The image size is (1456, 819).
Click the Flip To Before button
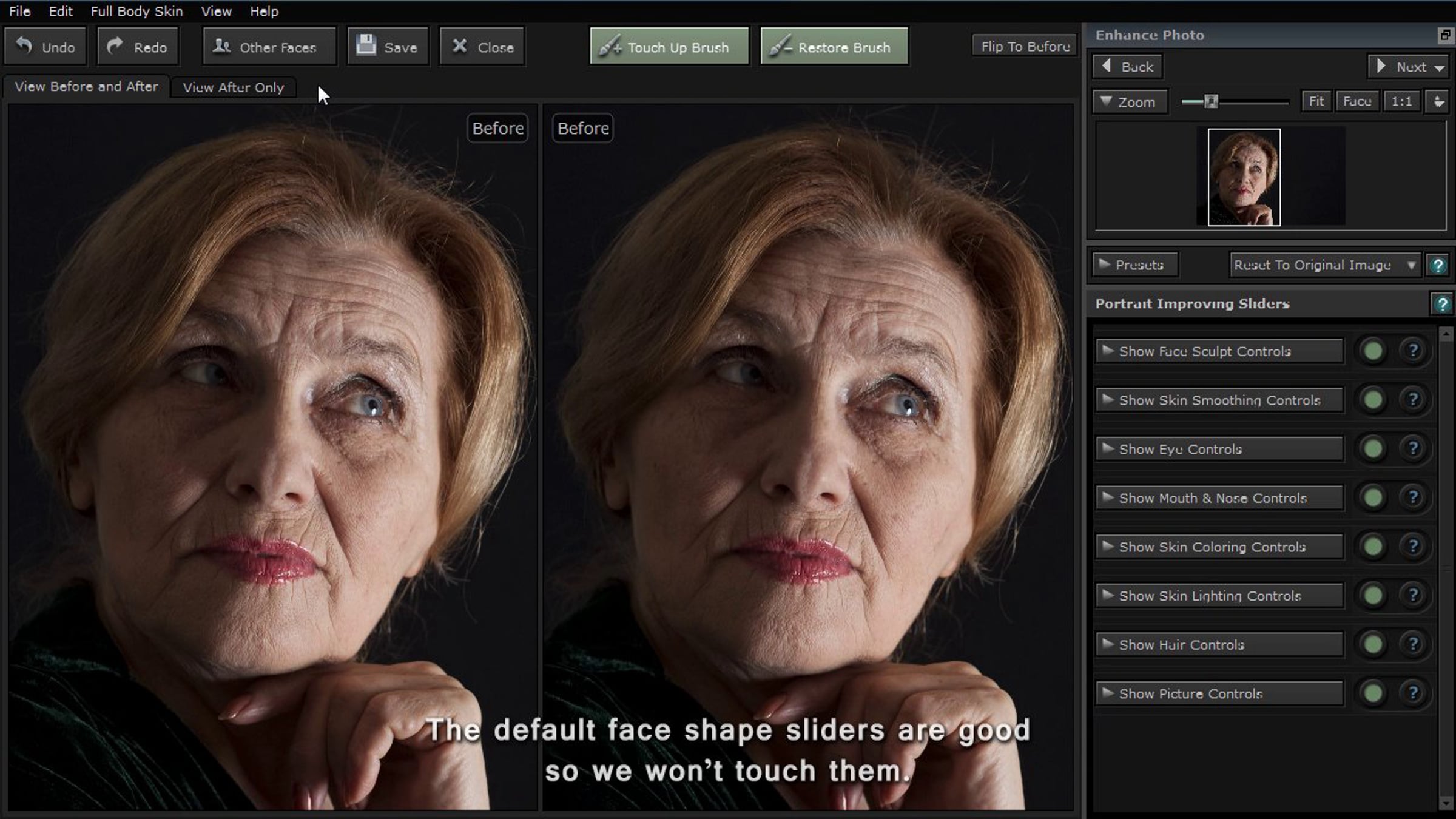[x=1025, y=46]
